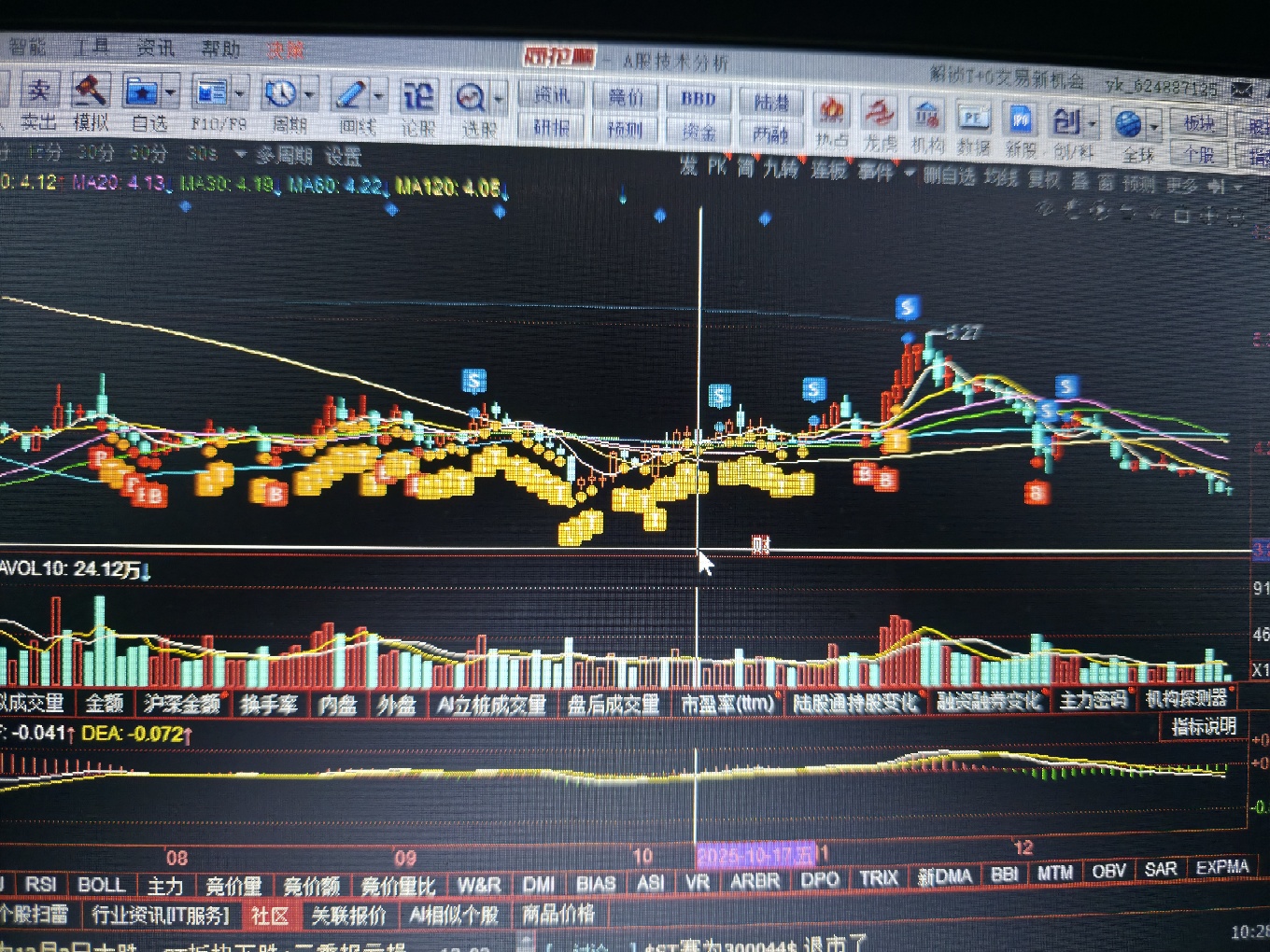Viewport: 1270px width, 952px height.
Task: Switch volume panel to 主力密码
Action: pos(1094,699)
